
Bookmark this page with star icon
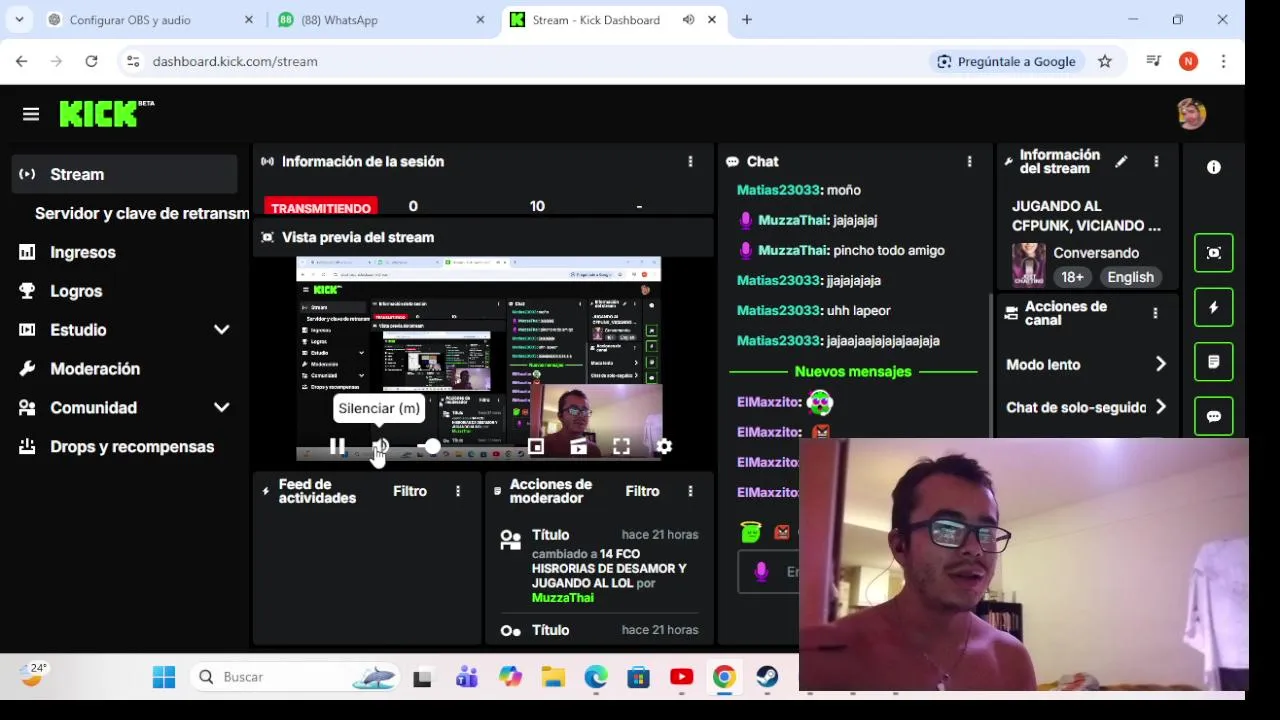pos(1105,61)
